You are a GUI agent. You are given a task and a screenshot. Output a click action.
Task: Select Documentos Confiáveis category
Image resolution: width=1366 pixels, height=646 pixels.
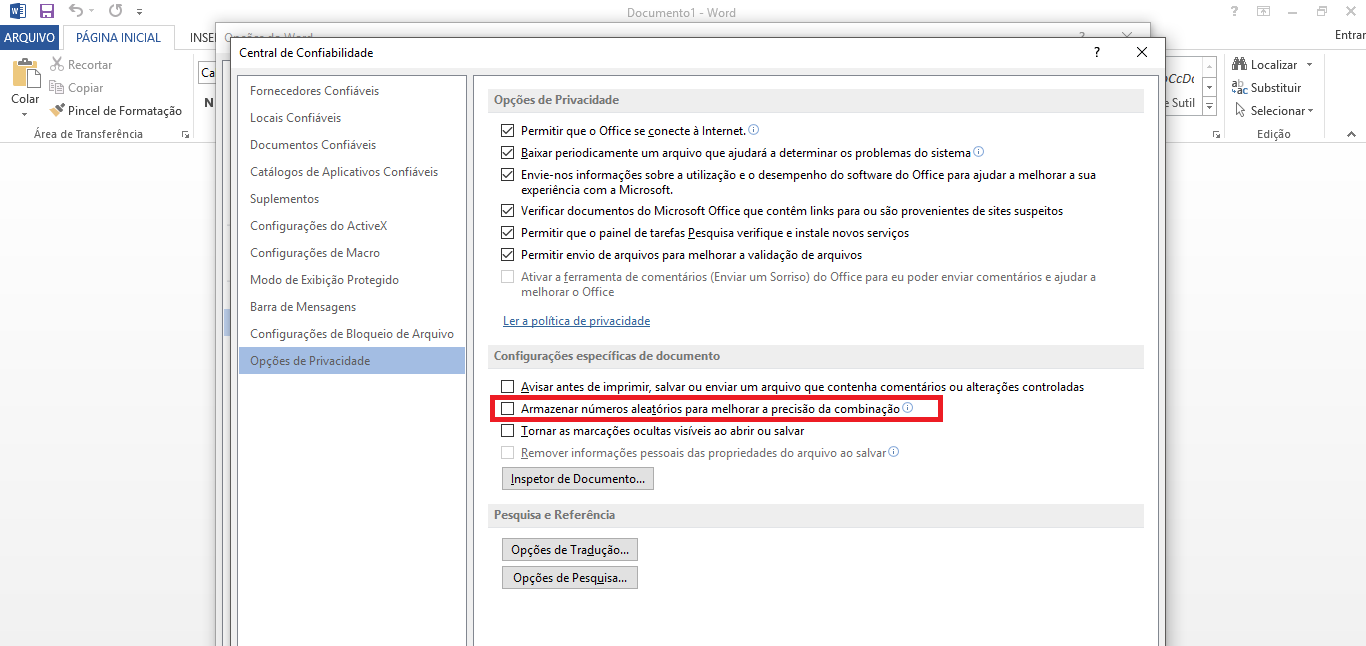pos(352,145)
